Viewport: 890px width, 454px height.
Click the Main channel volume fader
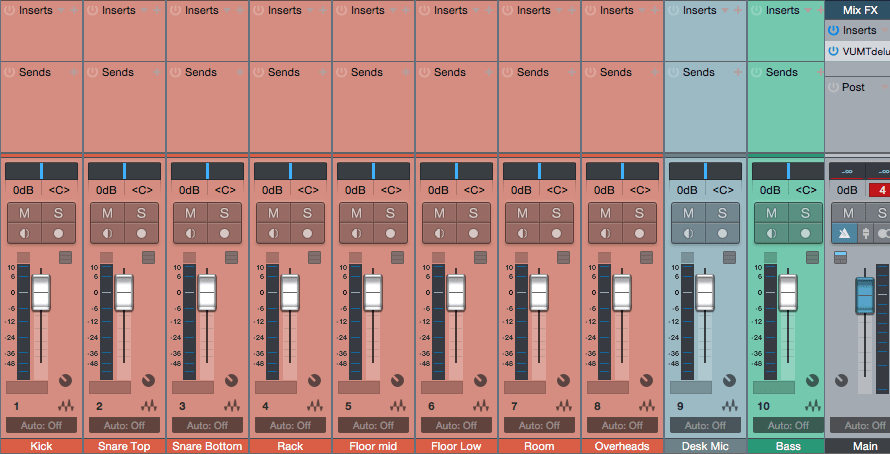tap(865, 295)
